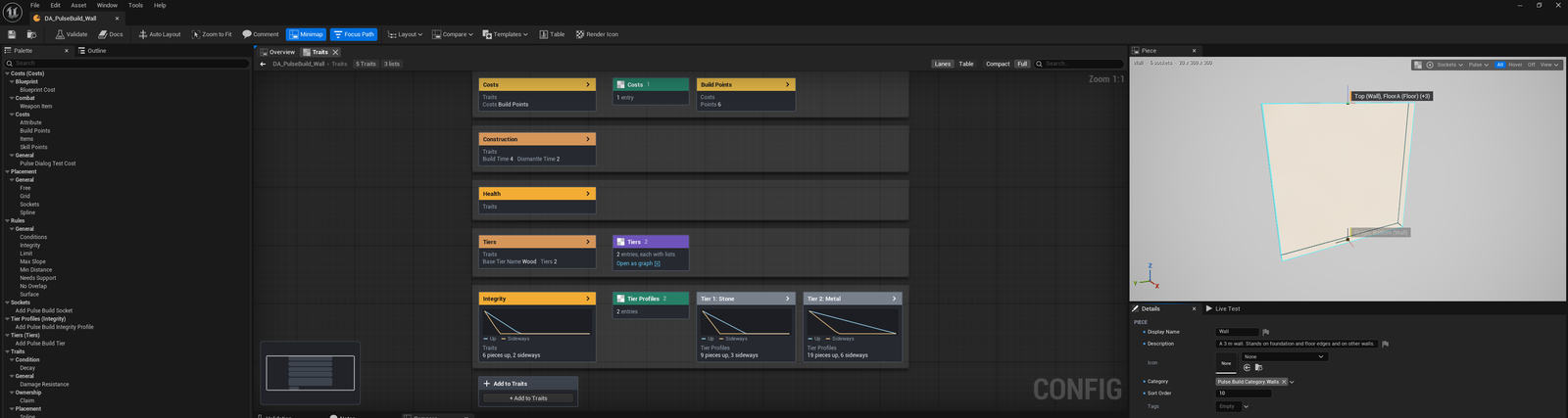
Task: Open the Docs toolbar button
Action: pos(111,34)
